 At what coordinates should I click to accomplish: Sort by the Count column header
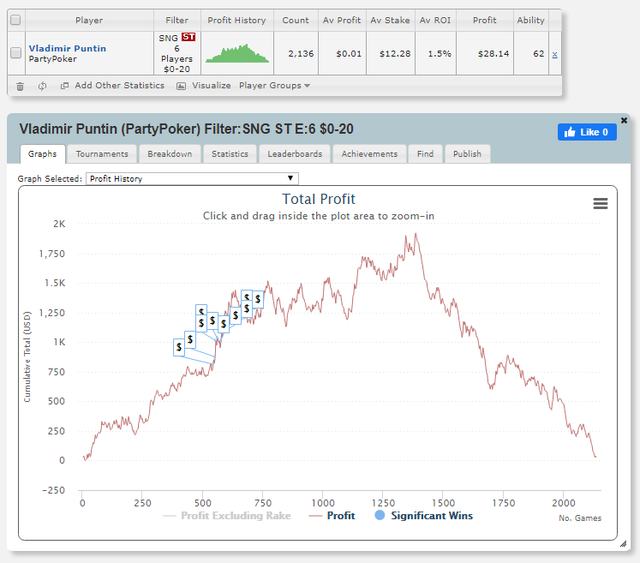click(296, 20)
